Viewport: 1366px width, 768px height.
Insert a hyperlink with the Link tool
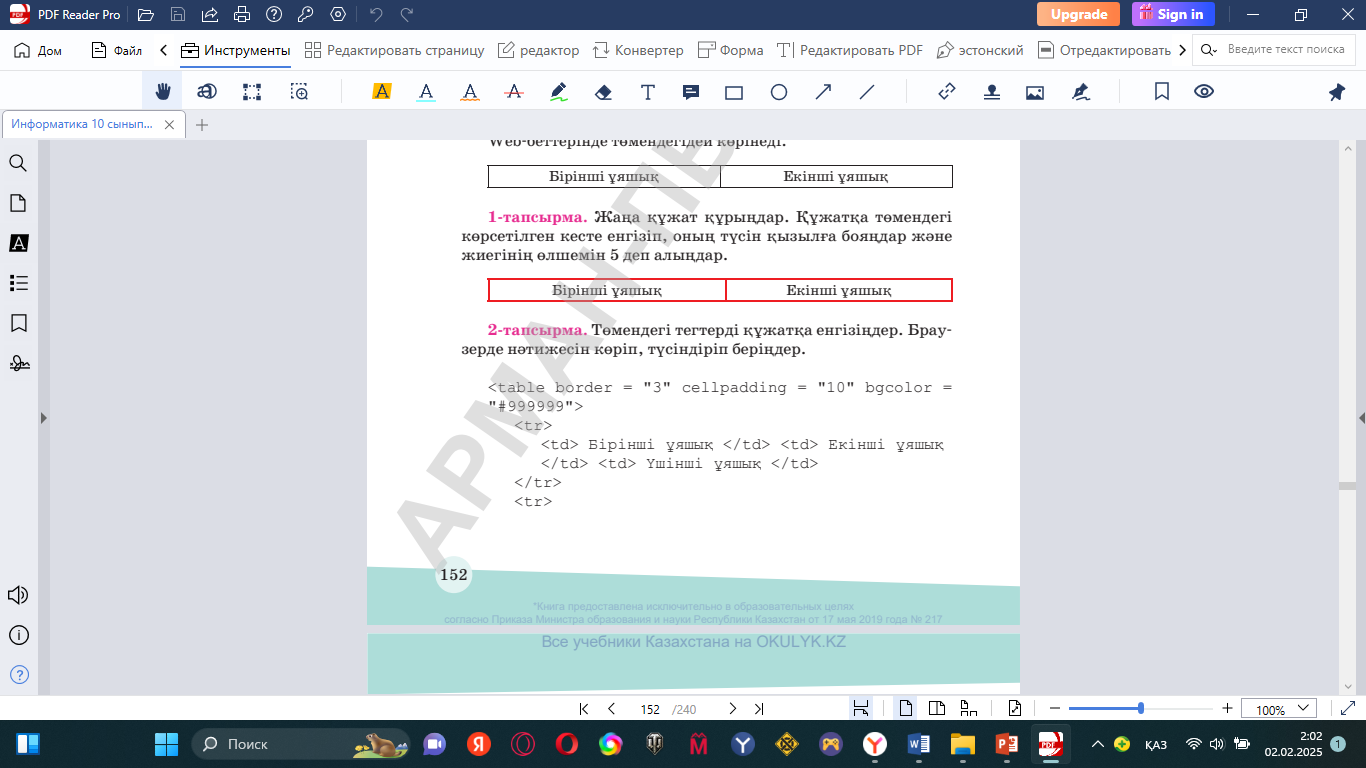[947, 92]
